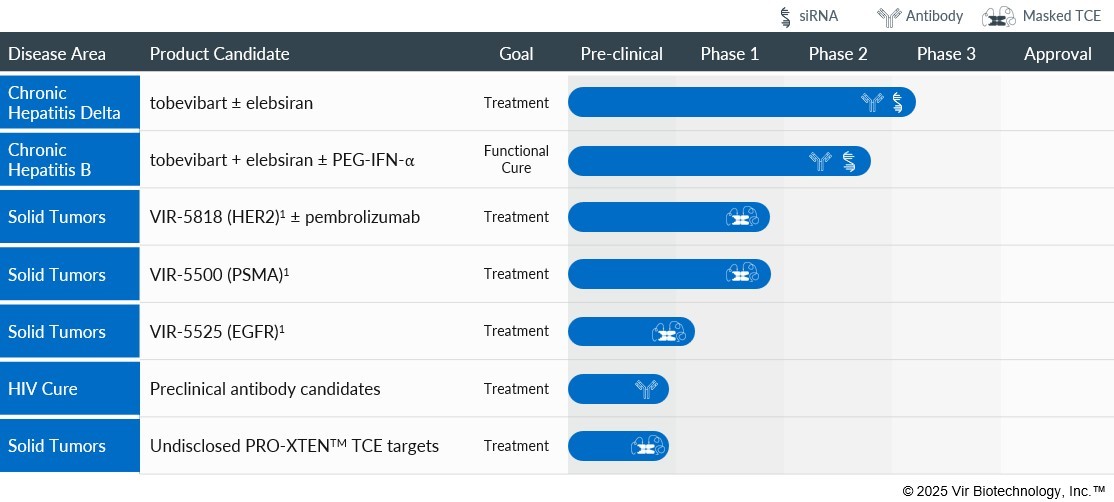Click the siRNA legend icon

(785, 16)
